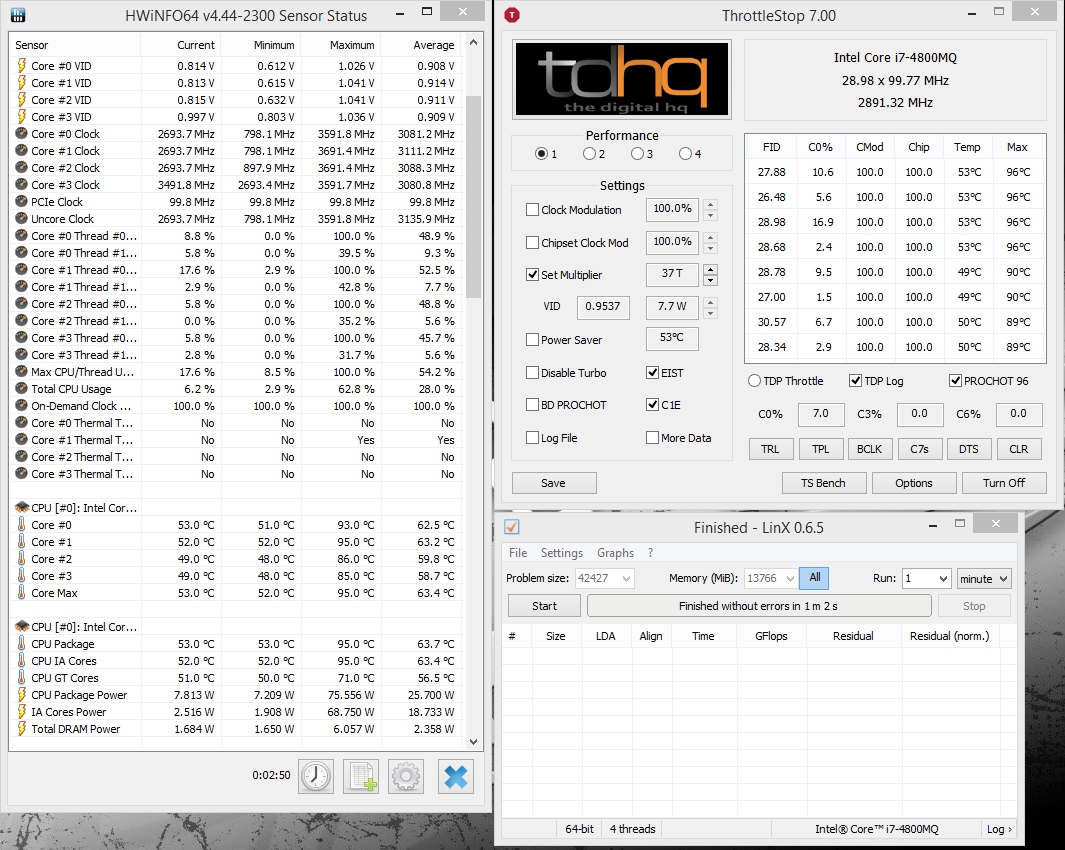
Task: Click the LinX title bar checkmark icon
Action: tap(512, 527)
